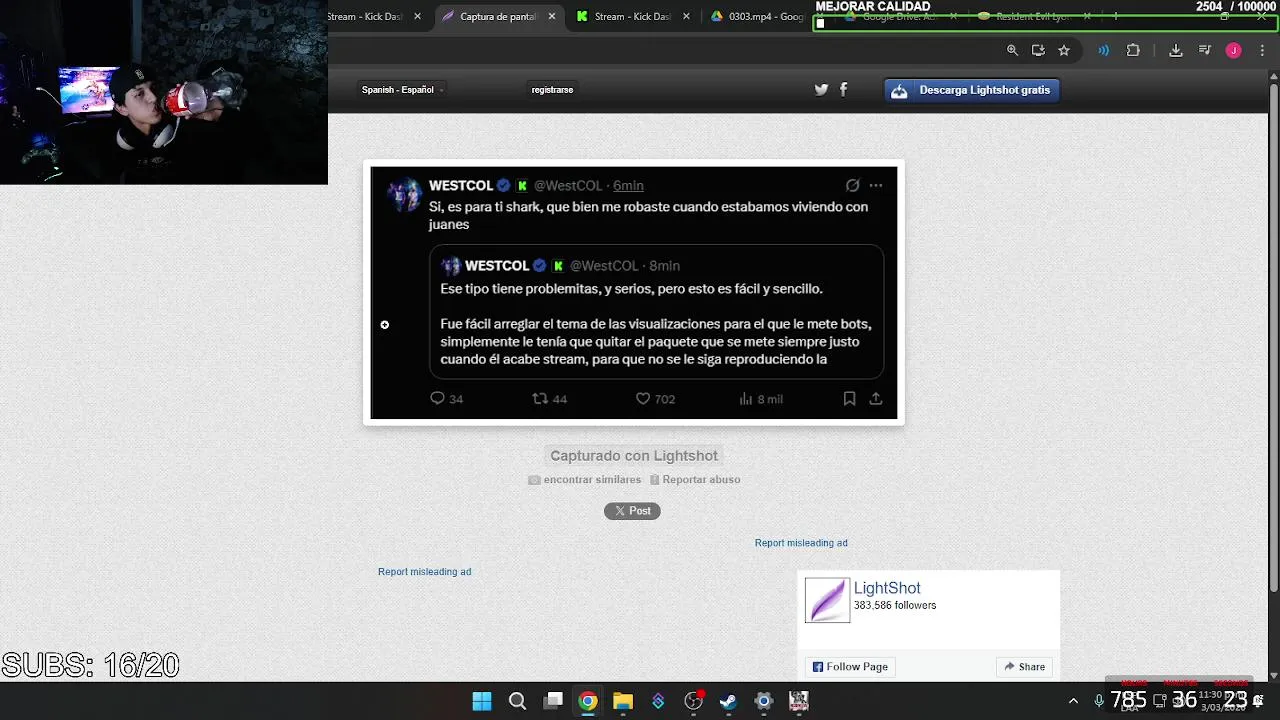1280x720 pixels.
Task: Click the X Post button
Action: click(632, 511)
